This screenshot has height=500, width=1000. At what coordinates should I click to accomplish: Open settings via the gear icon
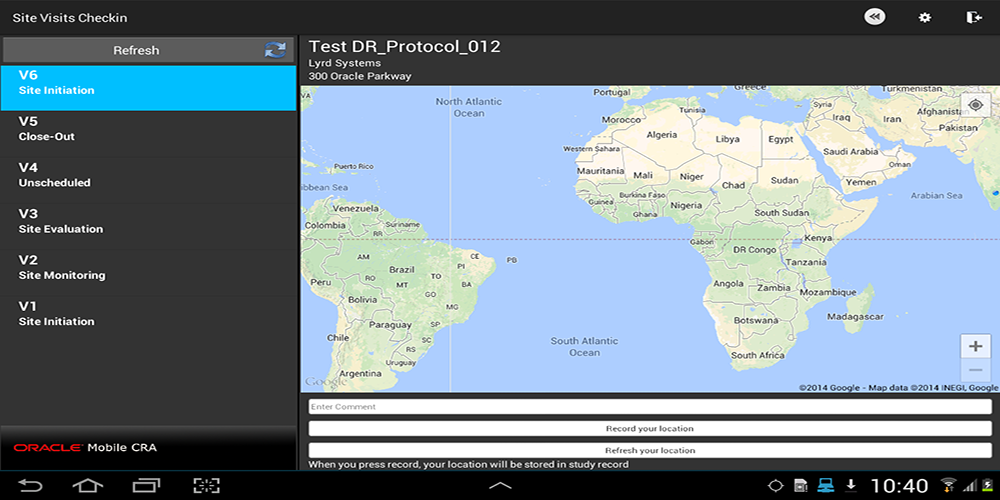(x=924, y=18)
